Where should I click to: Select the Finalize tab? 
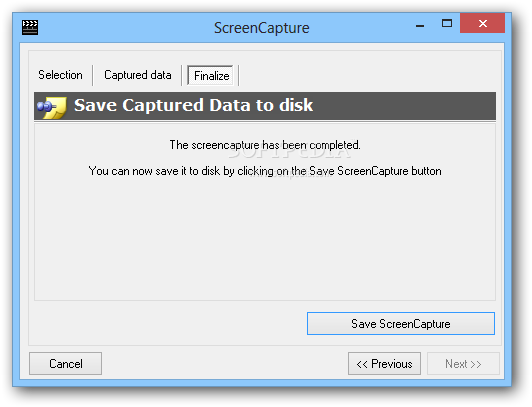[210, 76]
